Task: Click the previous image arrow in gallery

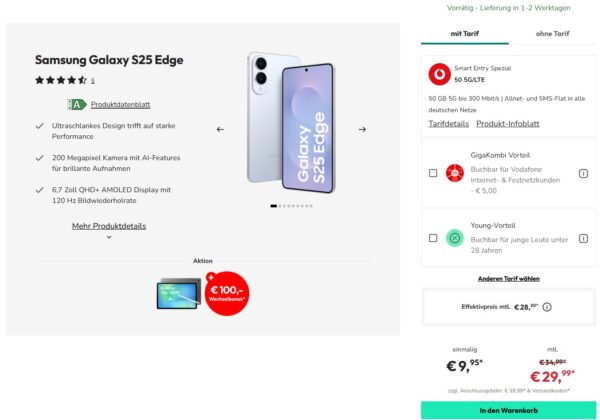Action: [220, 130]
